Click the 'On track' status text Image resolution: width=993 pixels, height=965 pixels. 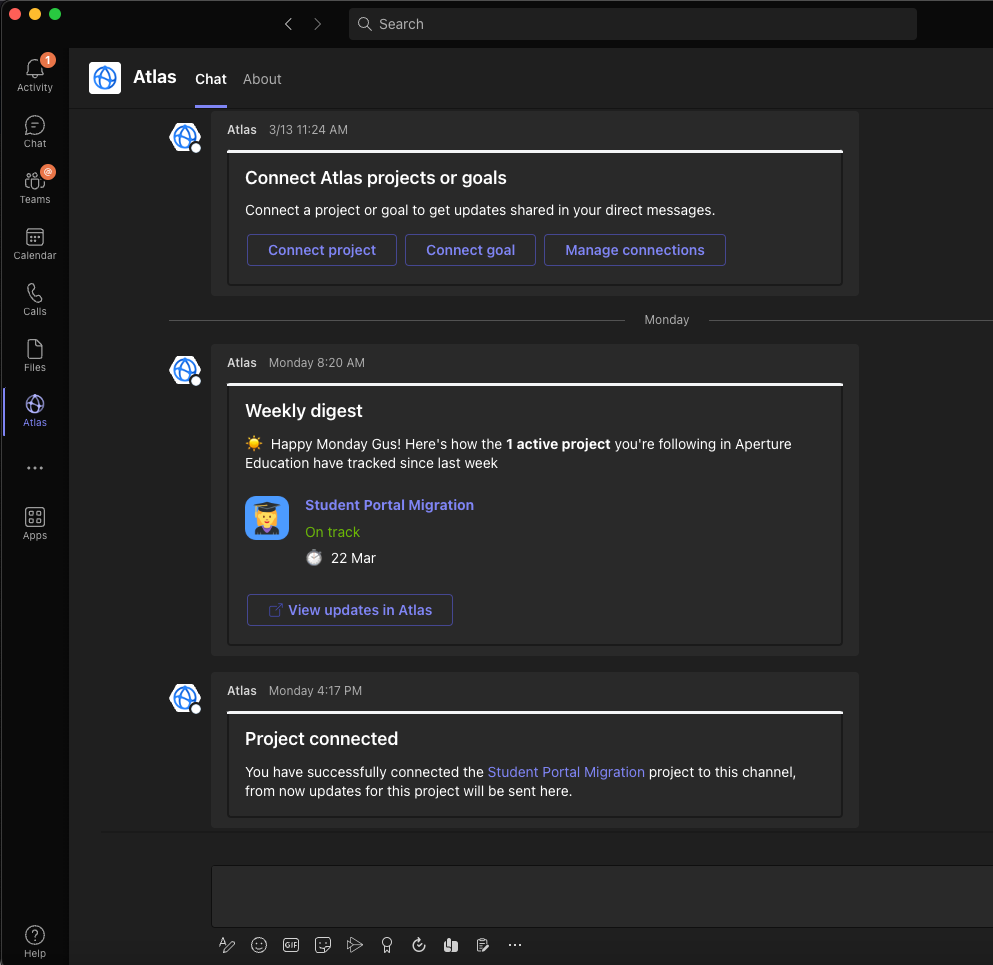pos(332,532)
